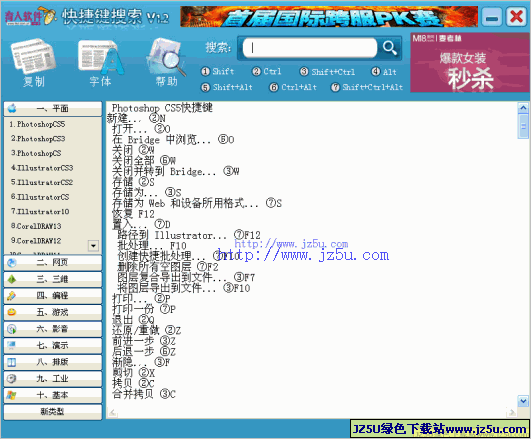Select 2.PhotoshopCS3 in the list
This screenshot has width=531, height=439.
(x=38, y=139)
